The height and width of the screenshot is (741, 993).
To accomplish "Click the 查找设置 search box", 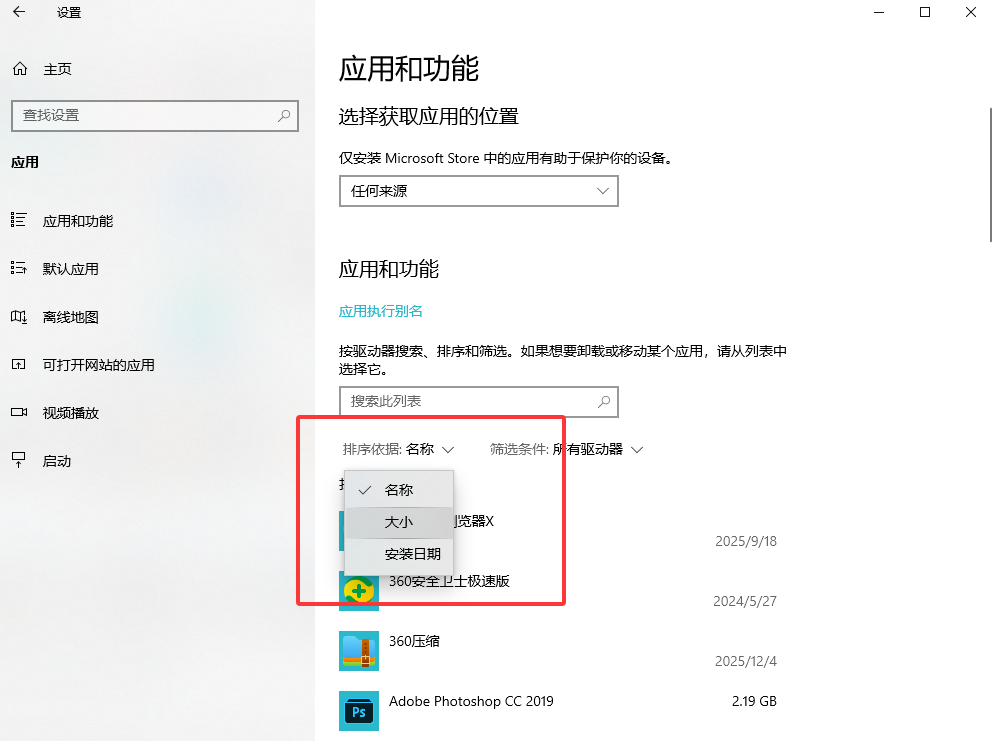I will coord(155,116).
